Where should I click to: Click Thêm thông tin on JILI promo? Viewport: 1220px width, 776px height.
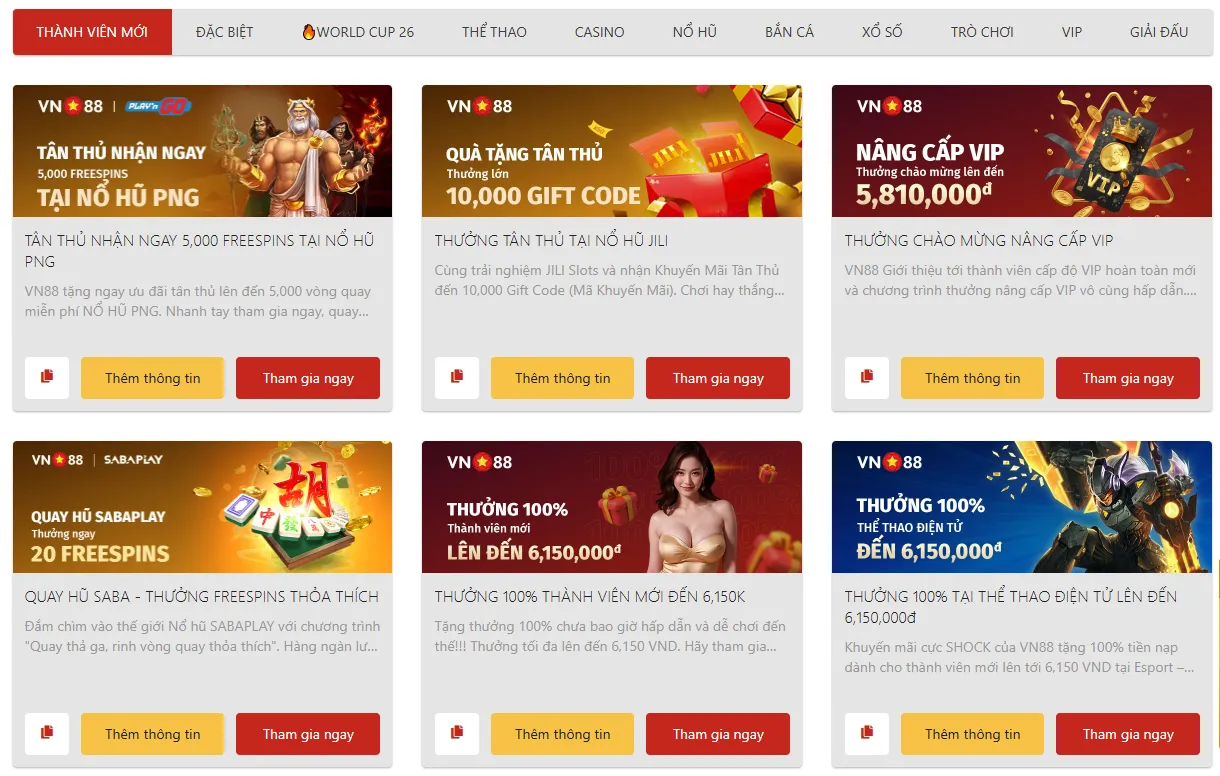[562, 378]
